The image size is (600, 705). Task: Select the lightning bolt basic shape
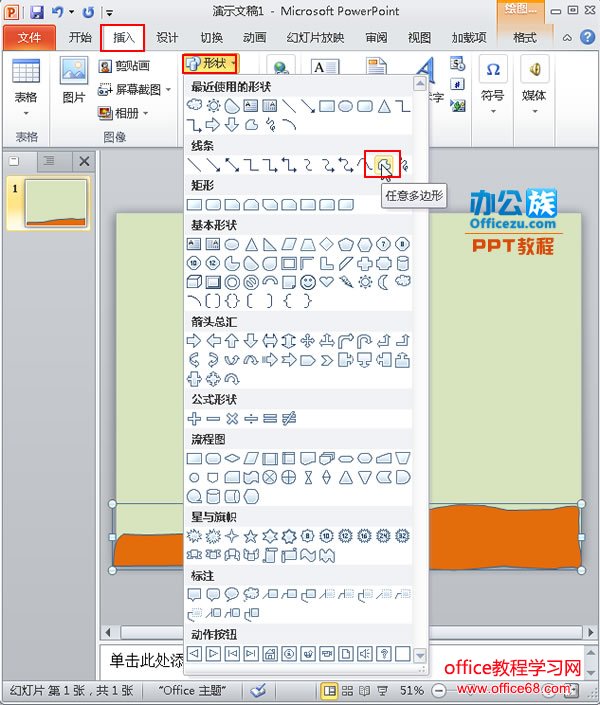[345, 282]
